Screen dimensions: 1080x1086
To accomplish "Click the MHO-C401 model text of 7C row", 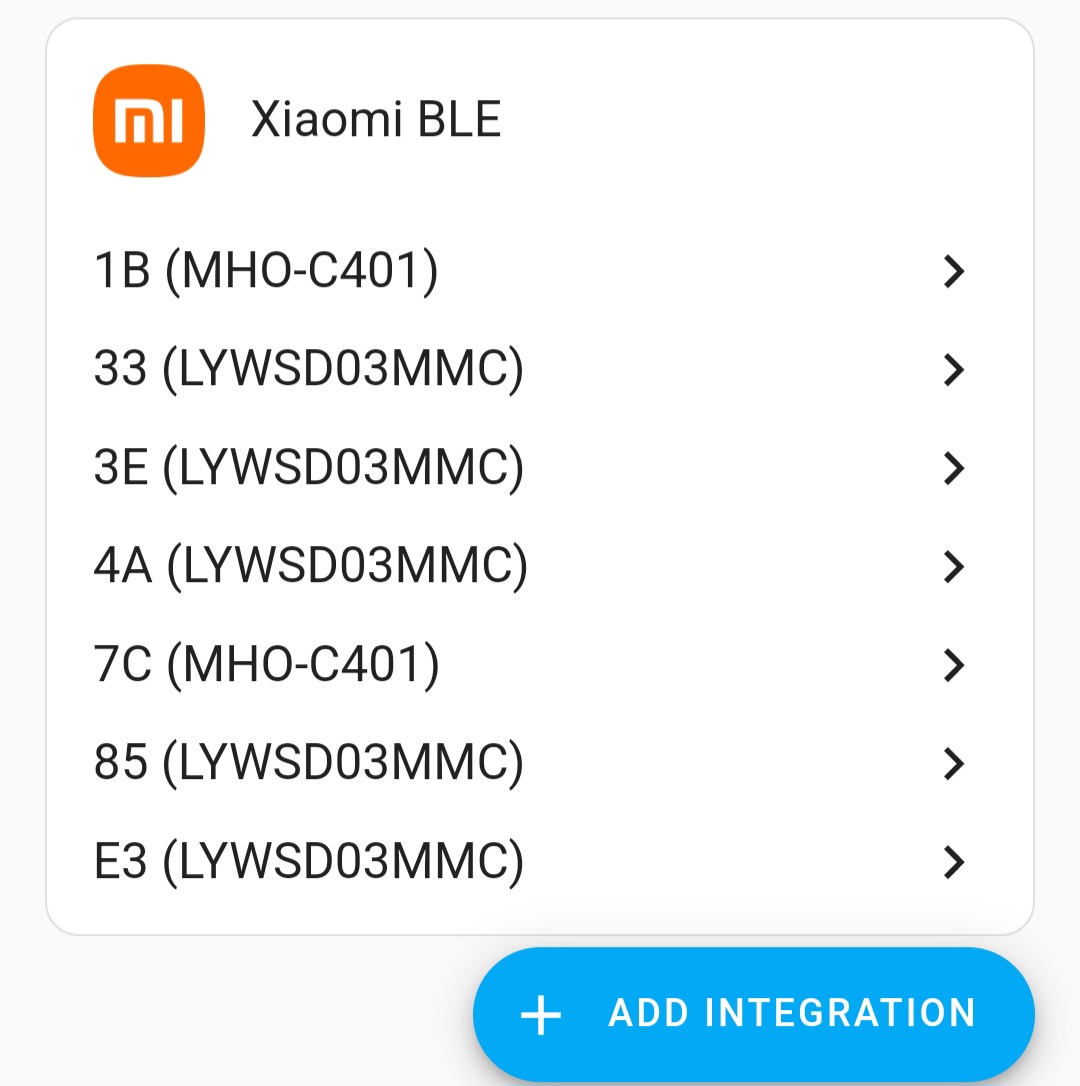I will tap(303, 665).
